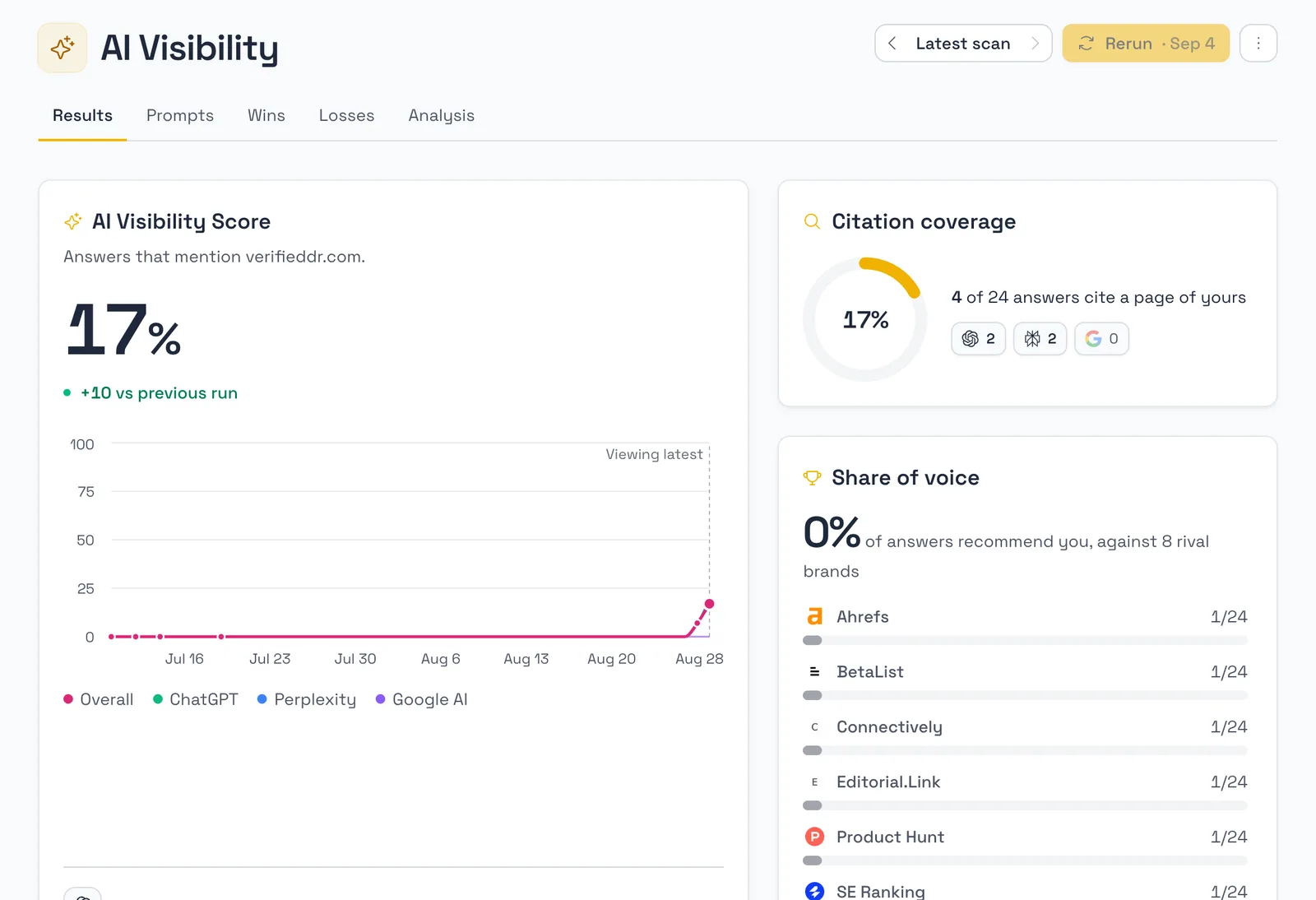Toggle the Overall series in chart legend
This screenshot has width=1316, height=900.
click(99, 699)
